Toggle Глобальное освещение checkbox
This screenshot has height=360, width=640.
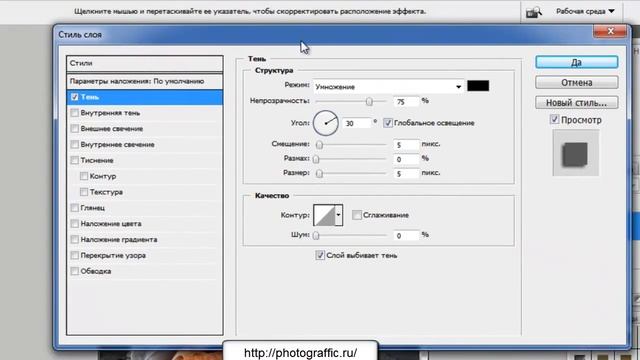pyautogui.click(x=388, y=123)
